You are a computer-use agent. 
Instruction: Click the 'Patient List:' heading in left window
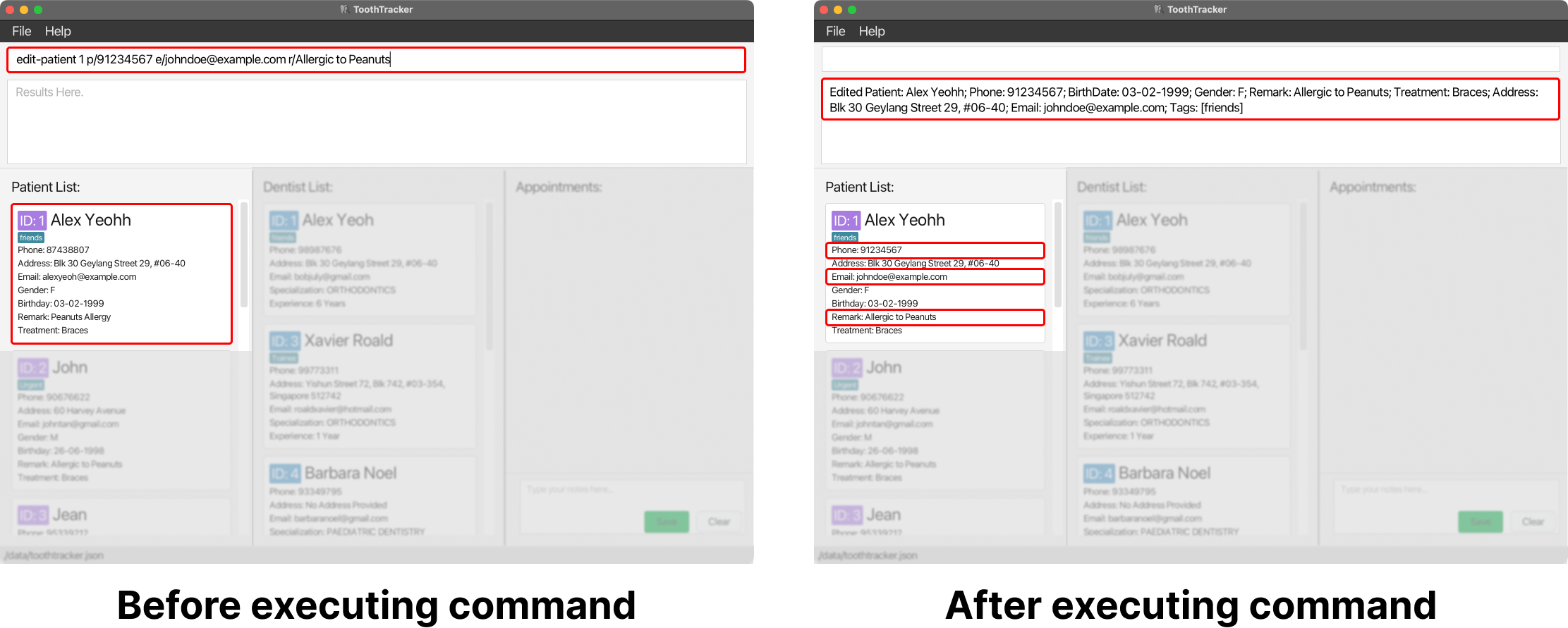[46, 187]
